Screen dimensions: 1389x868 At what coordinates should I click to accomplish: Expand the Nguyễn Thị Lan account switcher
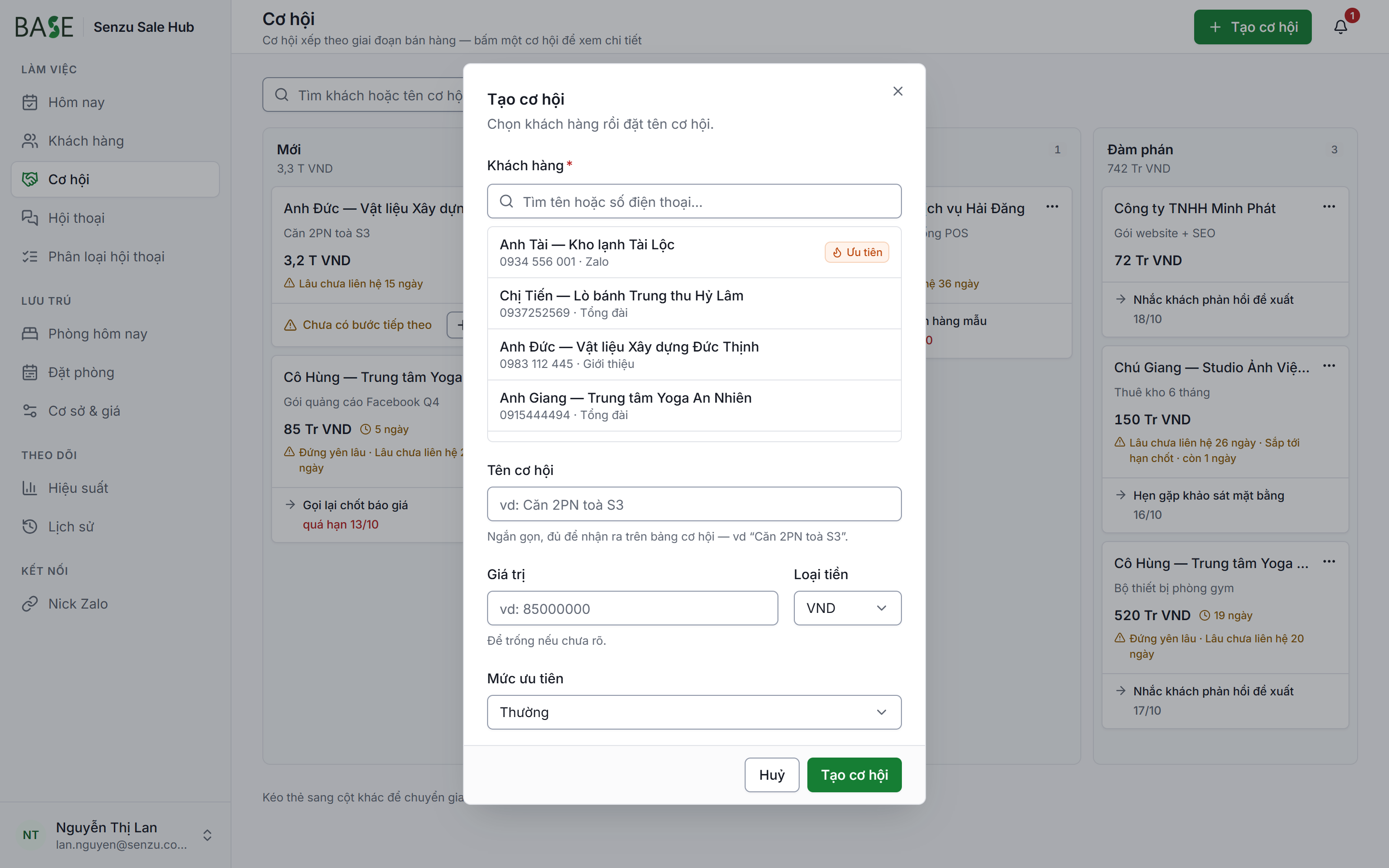pyautogui.click(x=207, y=835)
